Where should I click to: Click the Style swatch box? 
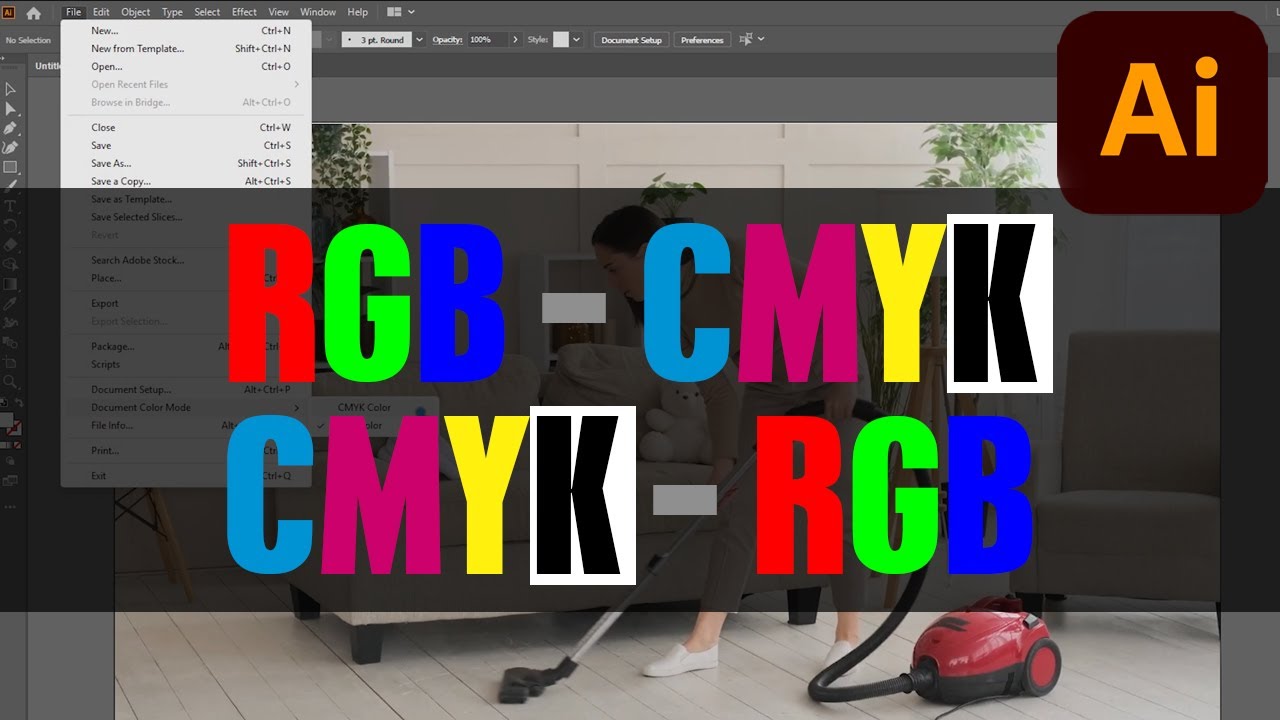[x=561, y=40]
